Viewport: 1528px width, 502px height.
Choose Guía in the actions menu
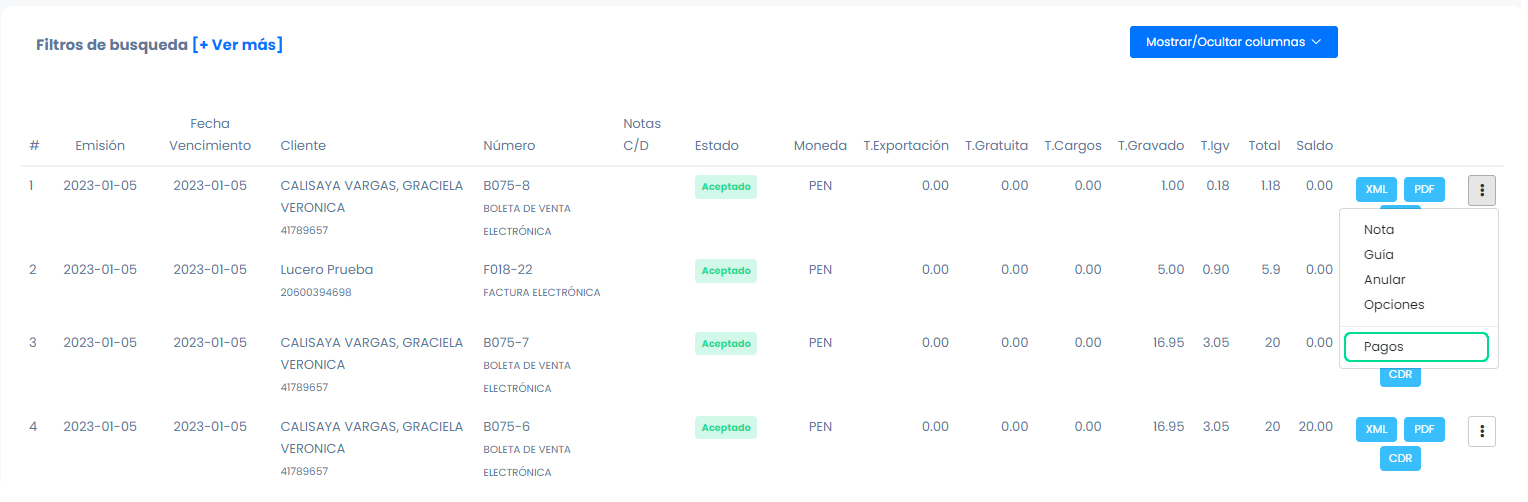pos(1378,255)
